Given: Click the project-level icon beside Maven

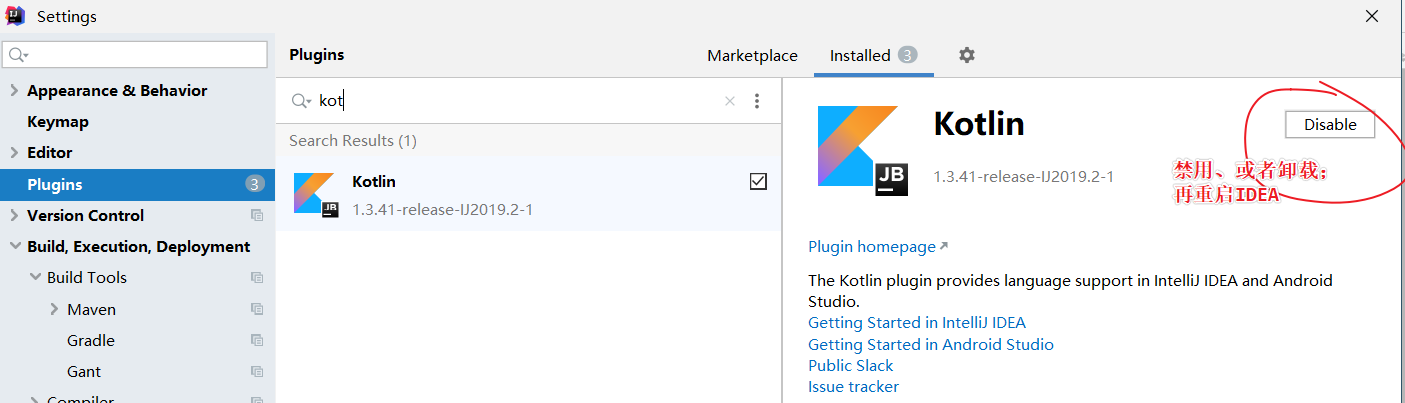Looking at the screenshot, I should coord(257,310).
